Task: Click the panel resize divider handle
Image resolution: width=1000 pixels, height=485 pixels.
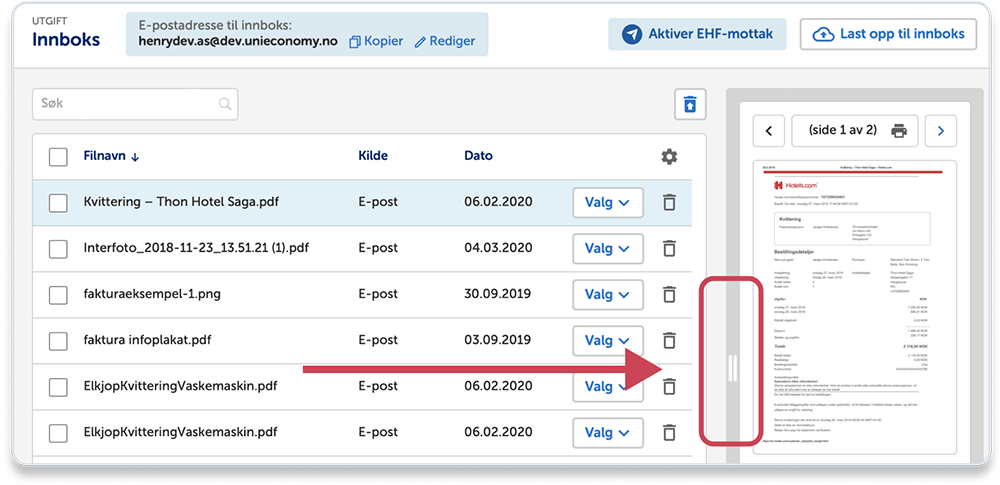Action: [733, 367]
